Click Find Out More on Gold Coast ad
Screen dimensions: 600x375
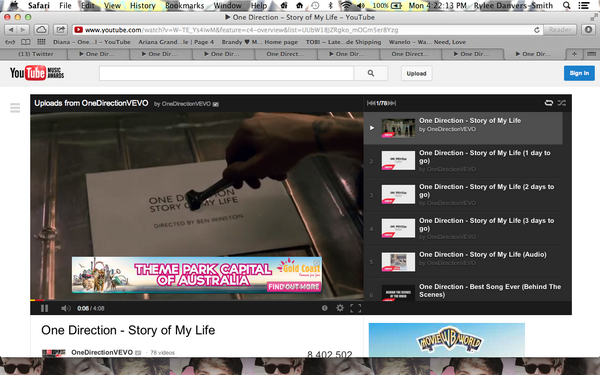(293, 287)
